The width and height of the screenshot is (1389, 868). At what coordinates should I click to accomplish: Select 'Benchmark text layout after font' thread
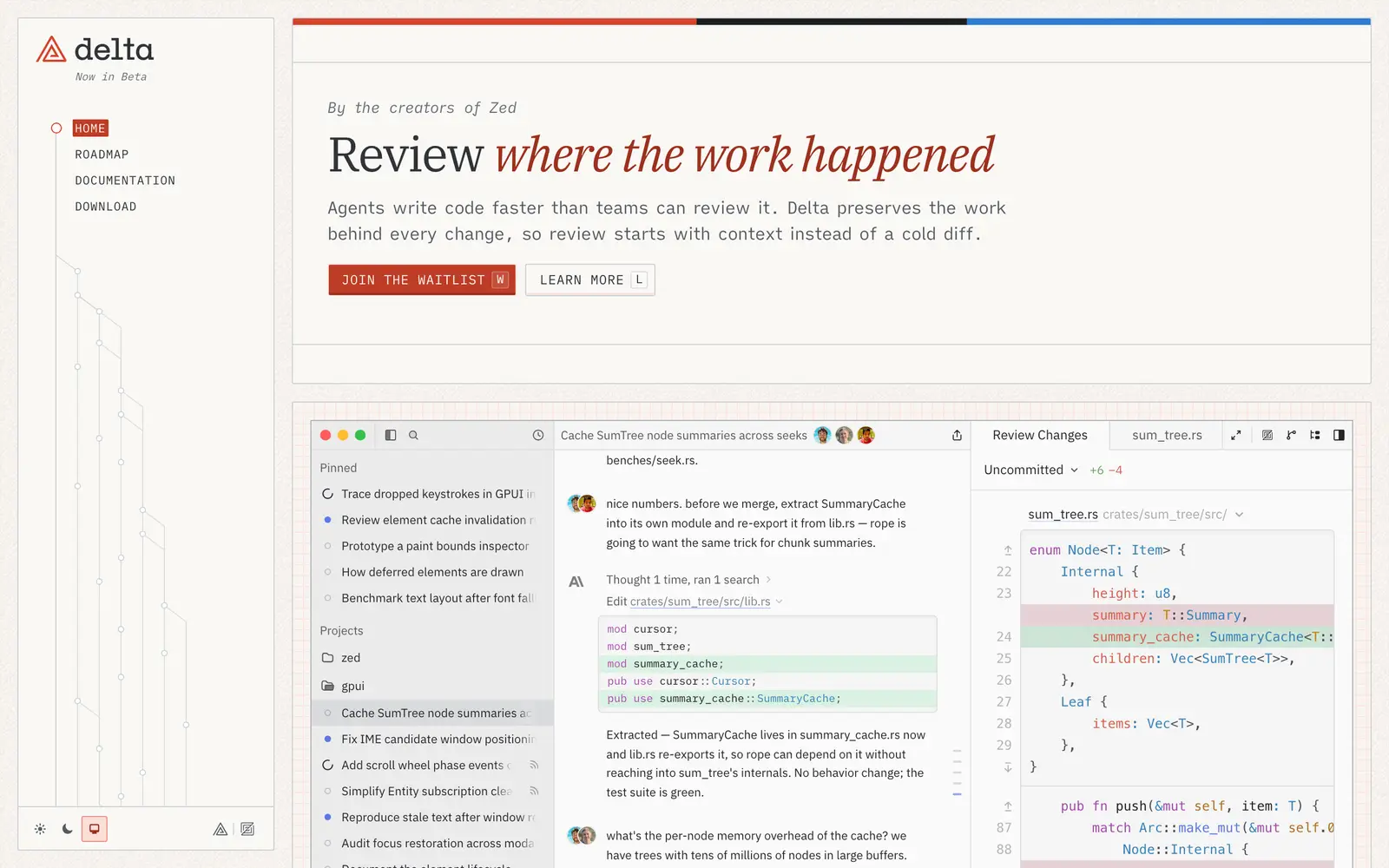432,598
